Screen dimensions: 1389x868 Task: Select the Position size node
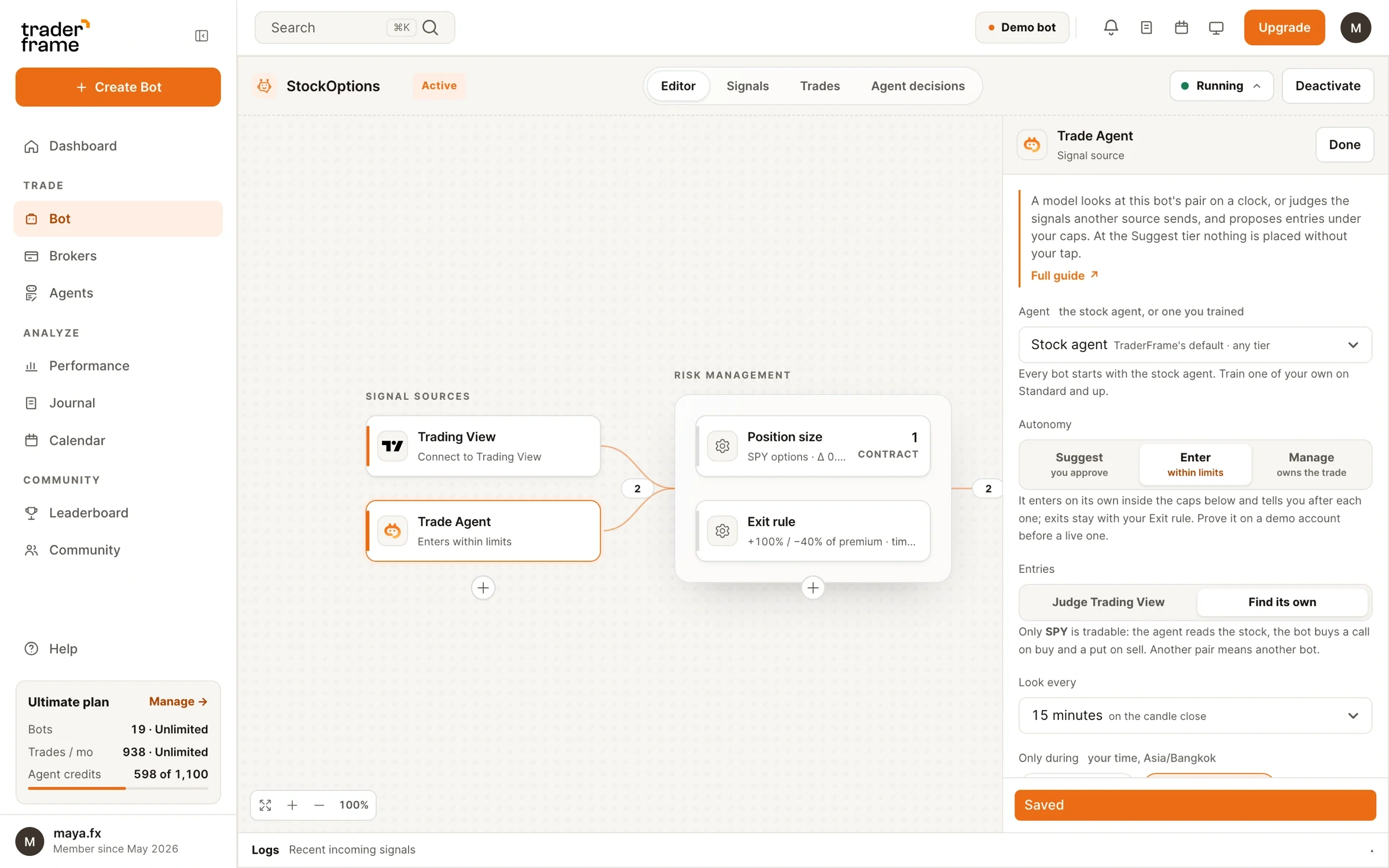[813, 446]
